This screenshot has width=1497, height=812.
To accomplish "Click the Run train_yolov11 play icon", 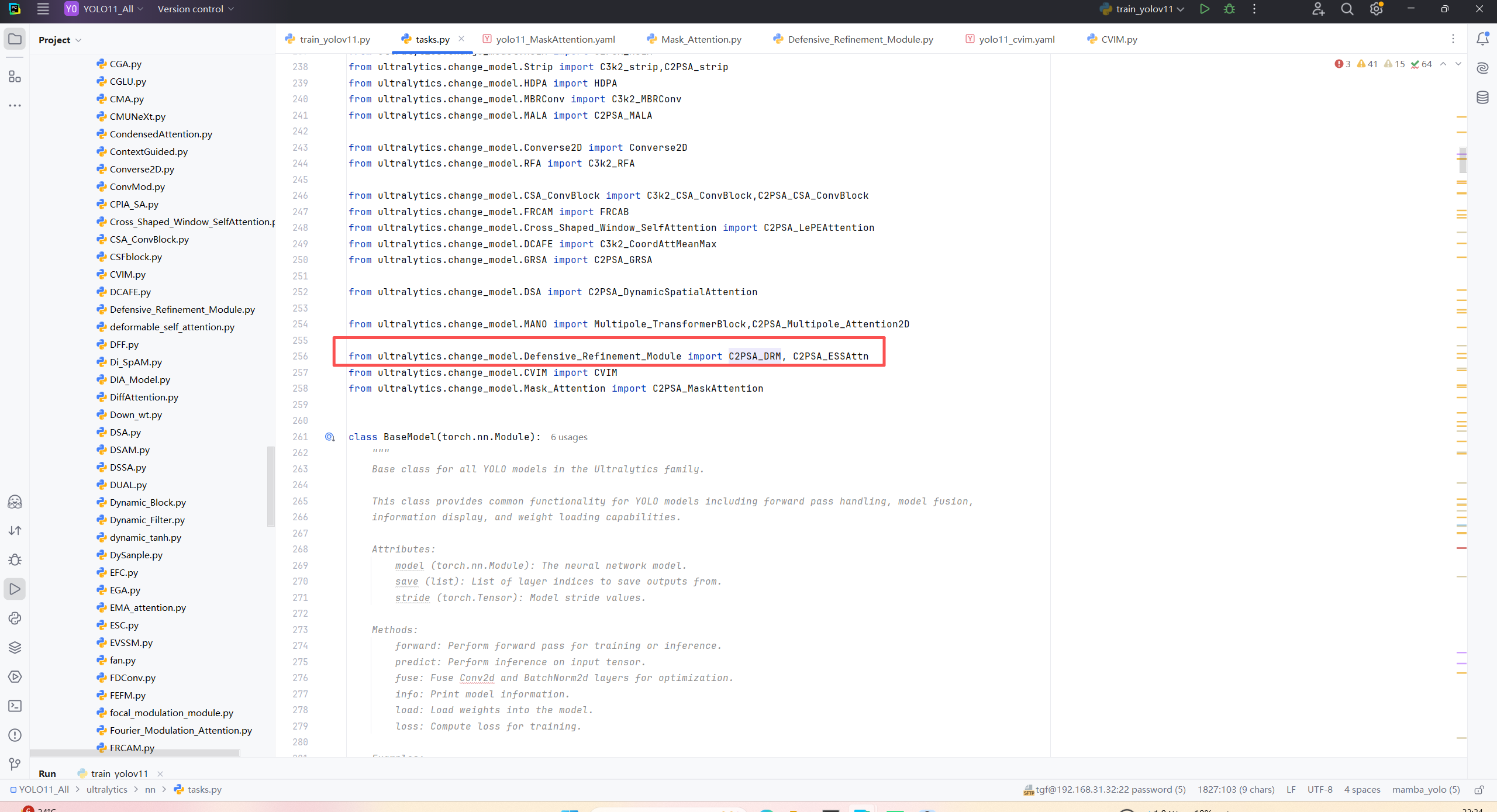I will point(1204,9).
